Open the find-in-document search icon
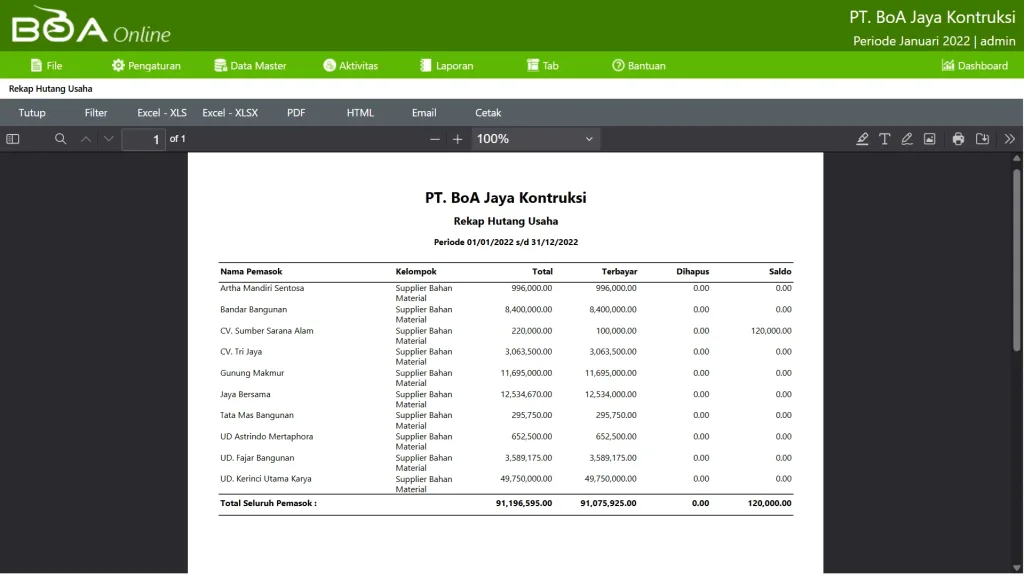The image size is (1024, 576). pyautogui.click(x=61, y=139)
